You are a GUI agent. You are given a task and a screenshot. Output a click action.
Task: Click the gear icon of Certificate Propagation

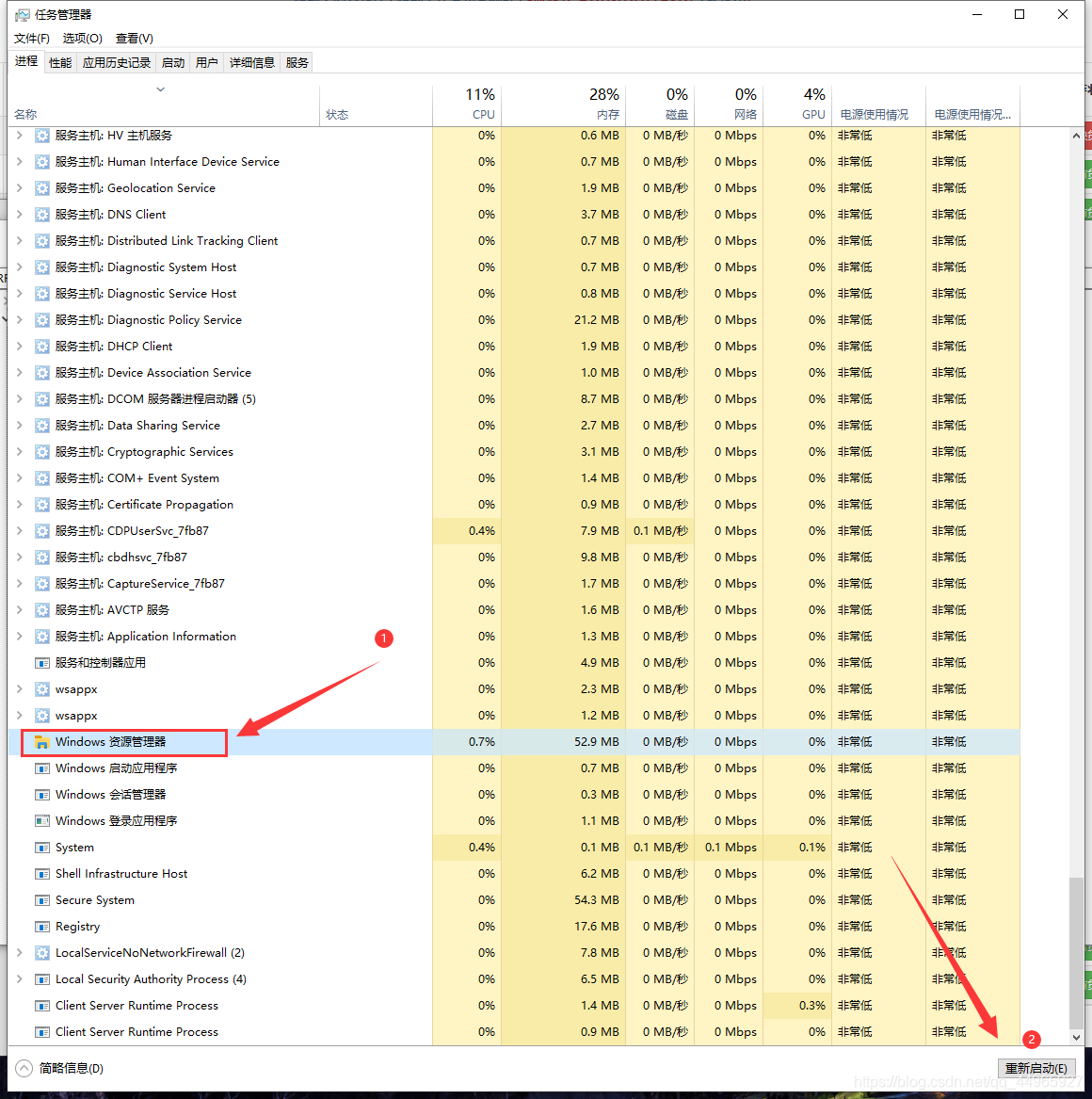pyautogui.click(x=42, y=505)
